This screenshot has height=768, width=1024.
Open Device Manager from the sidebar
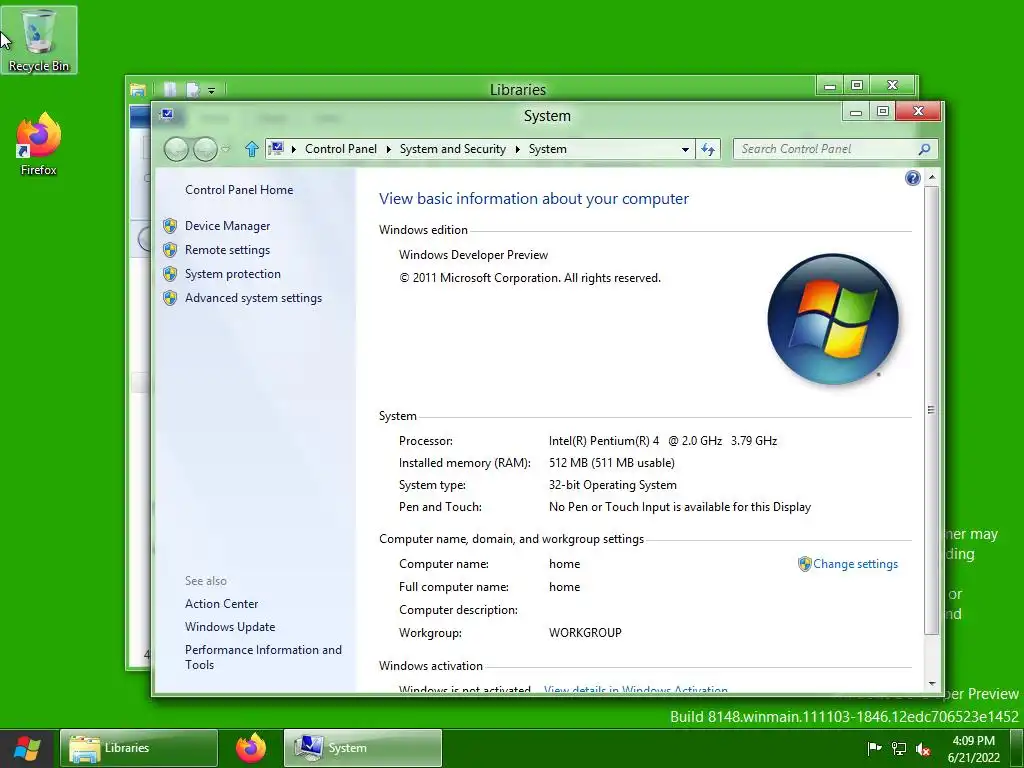pyautogui.click(x=227, y=226)
